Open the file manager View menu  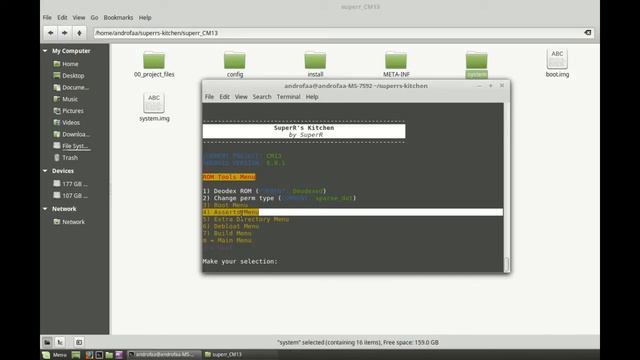[79, 18]
